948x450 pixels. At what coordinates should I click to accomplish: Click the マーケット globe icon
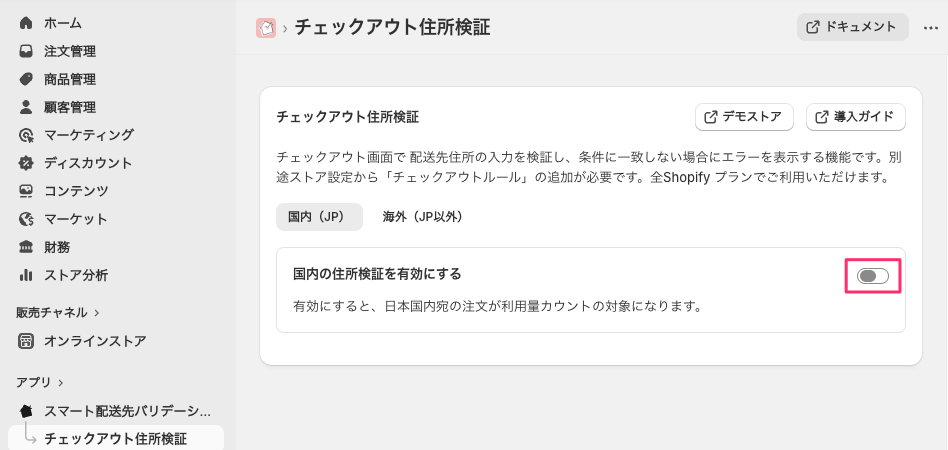pos(26,219)
